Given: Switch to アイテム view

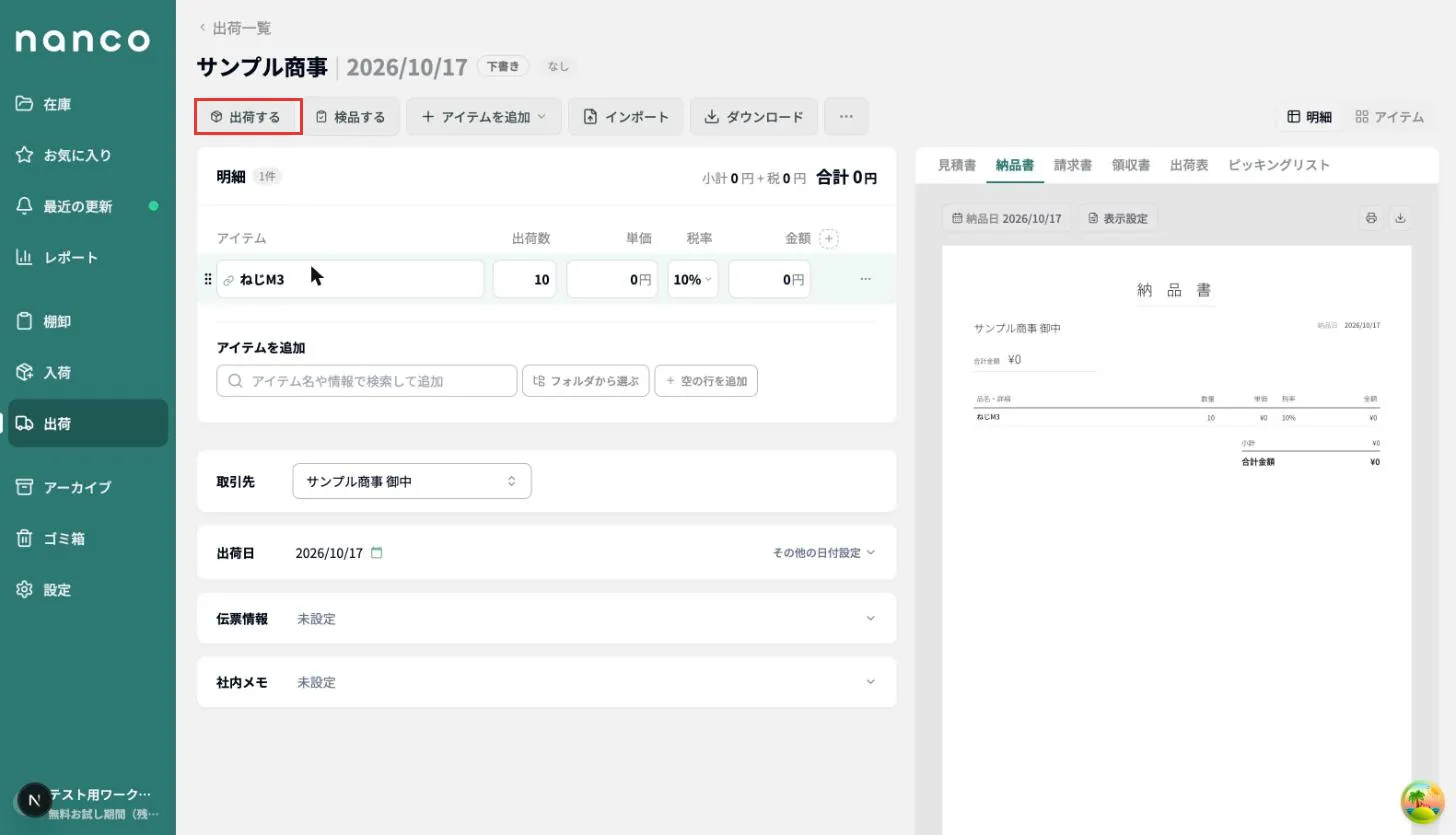Looking at the screenshot, I should [1389, 117].
